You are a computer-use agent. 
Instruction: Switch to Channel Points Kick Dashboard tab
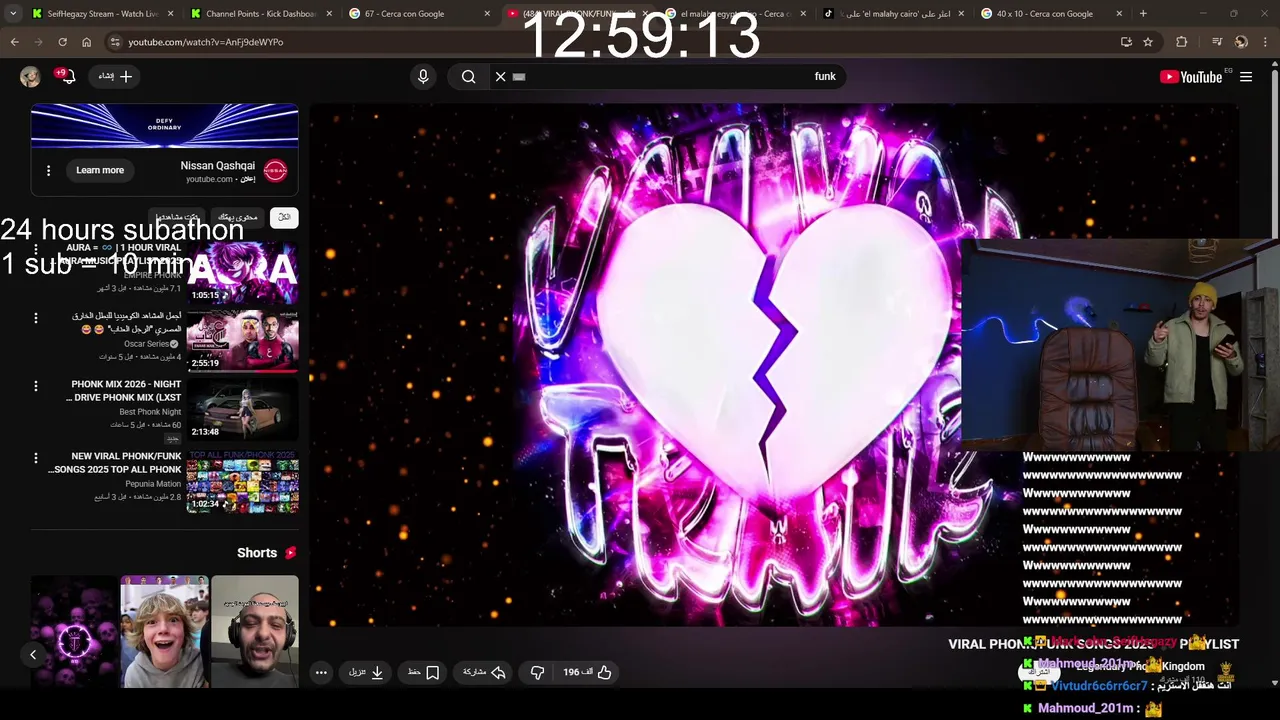point(260,14)
